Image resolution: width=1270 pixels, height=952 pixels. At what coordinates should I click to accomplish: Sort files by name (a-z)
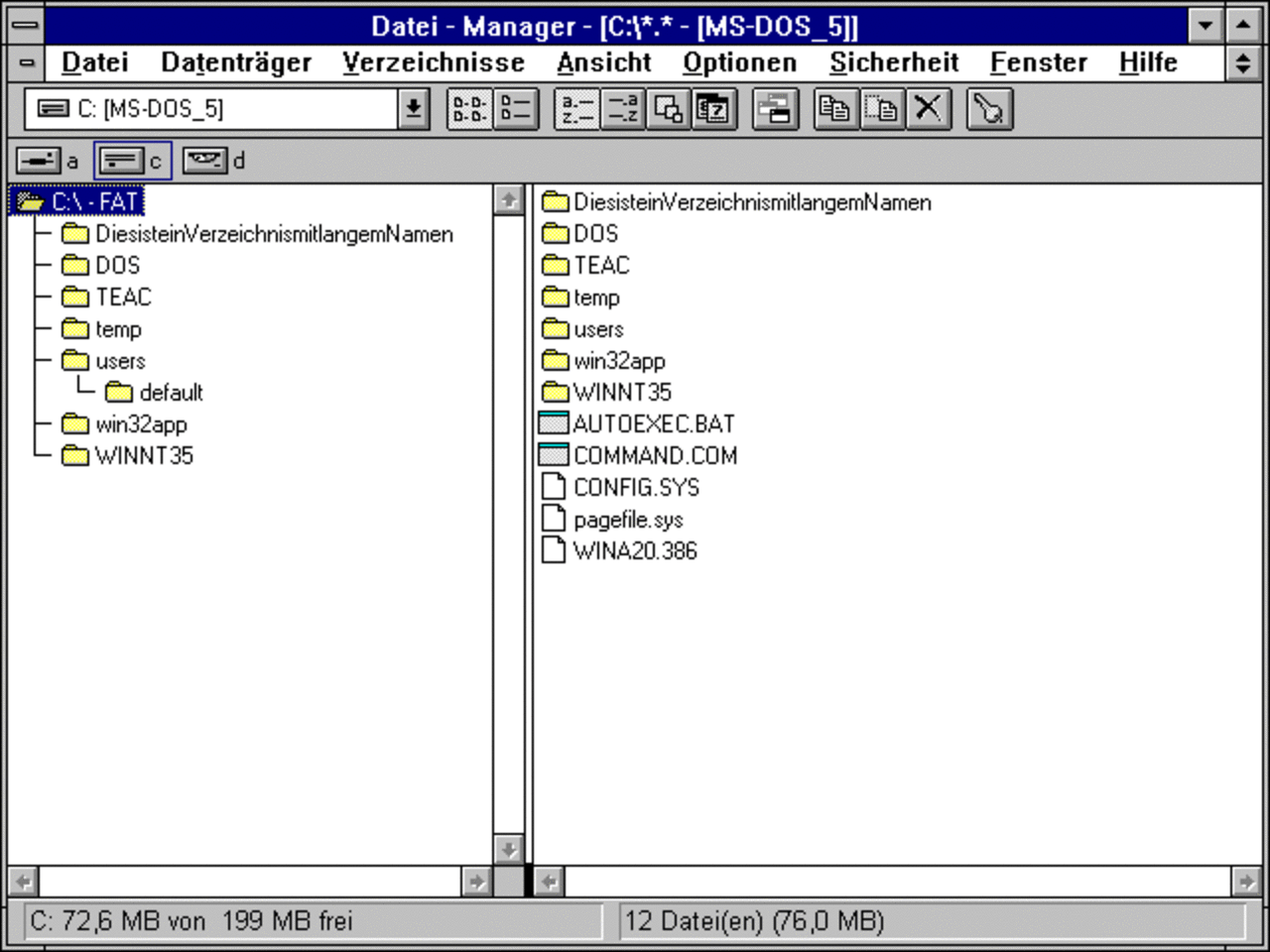(x=577, y=109)
